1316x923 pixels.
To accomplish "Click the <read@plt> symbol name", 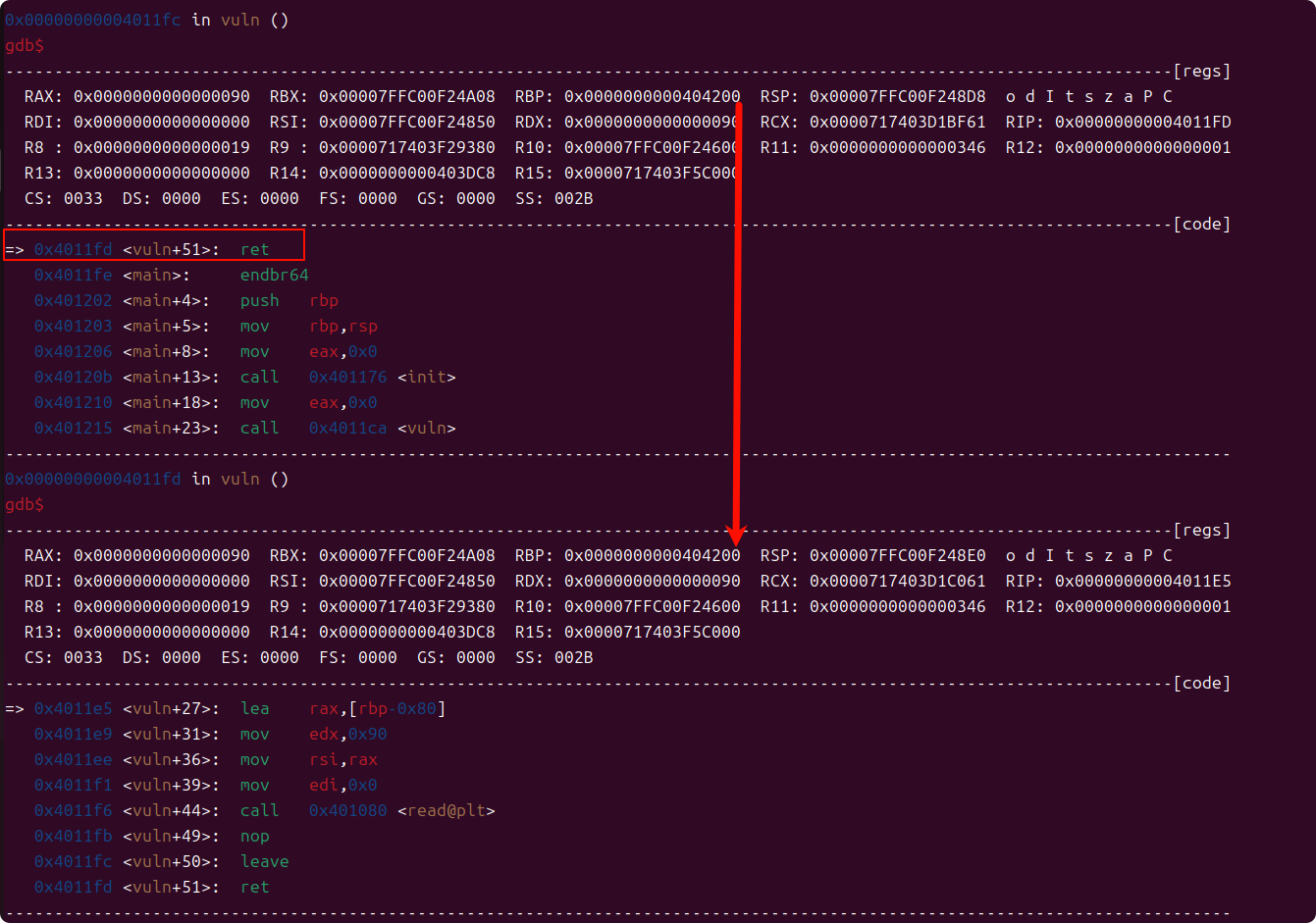I will tap(447, 810).
